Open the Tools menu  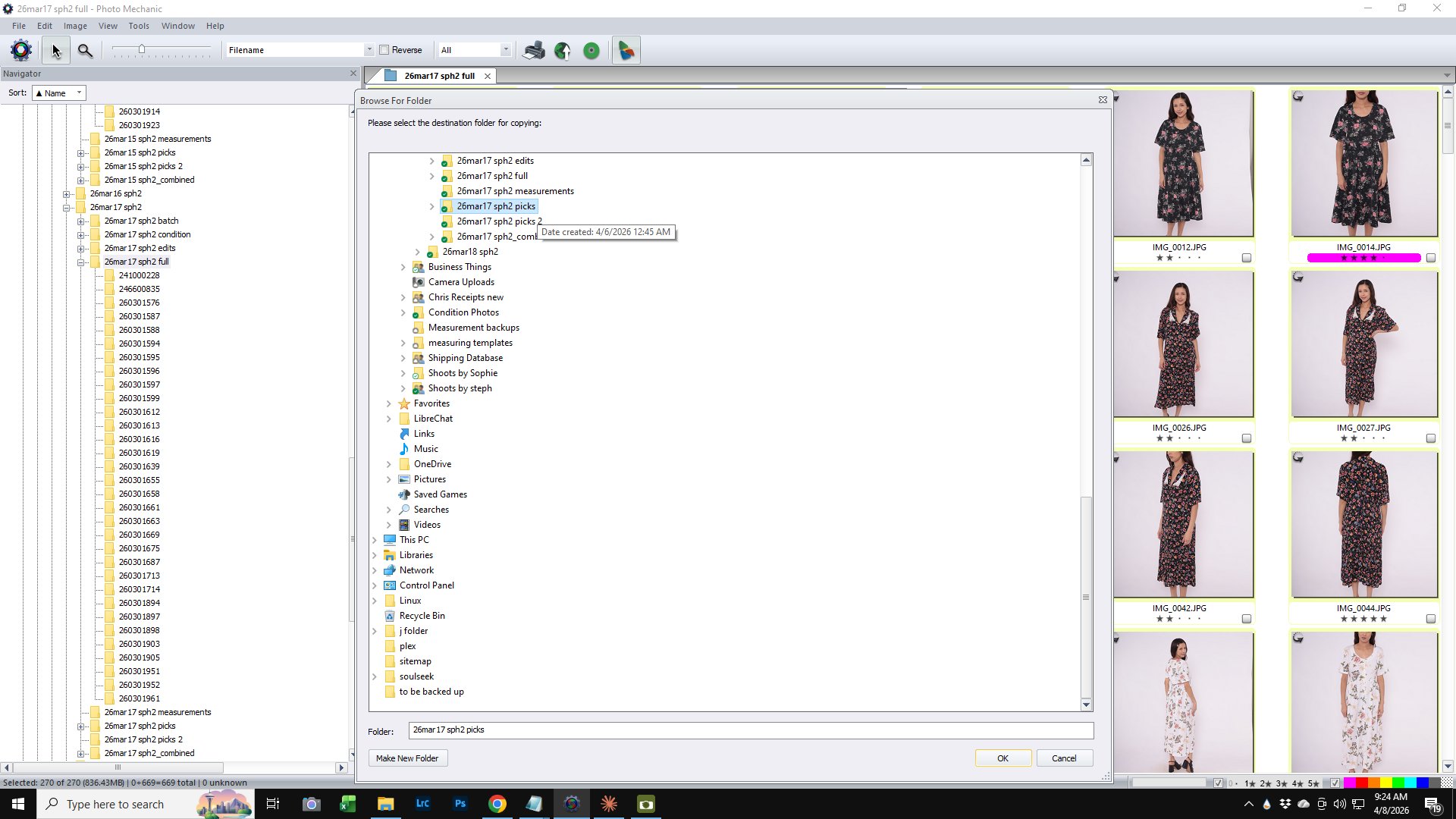[138, 26]
